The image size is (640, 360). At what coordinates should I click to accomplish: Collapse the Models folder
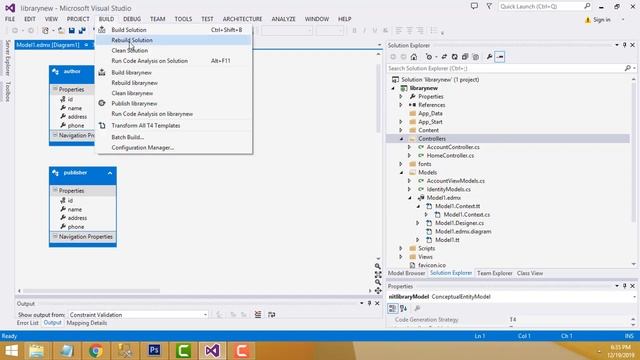point(401,172)
